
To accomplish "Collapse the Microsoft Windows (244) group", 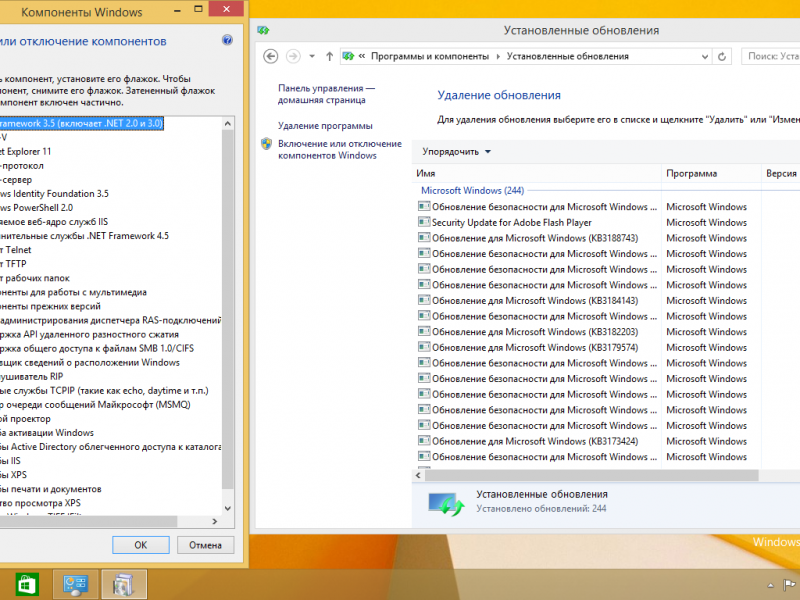I will pos(472,190).
